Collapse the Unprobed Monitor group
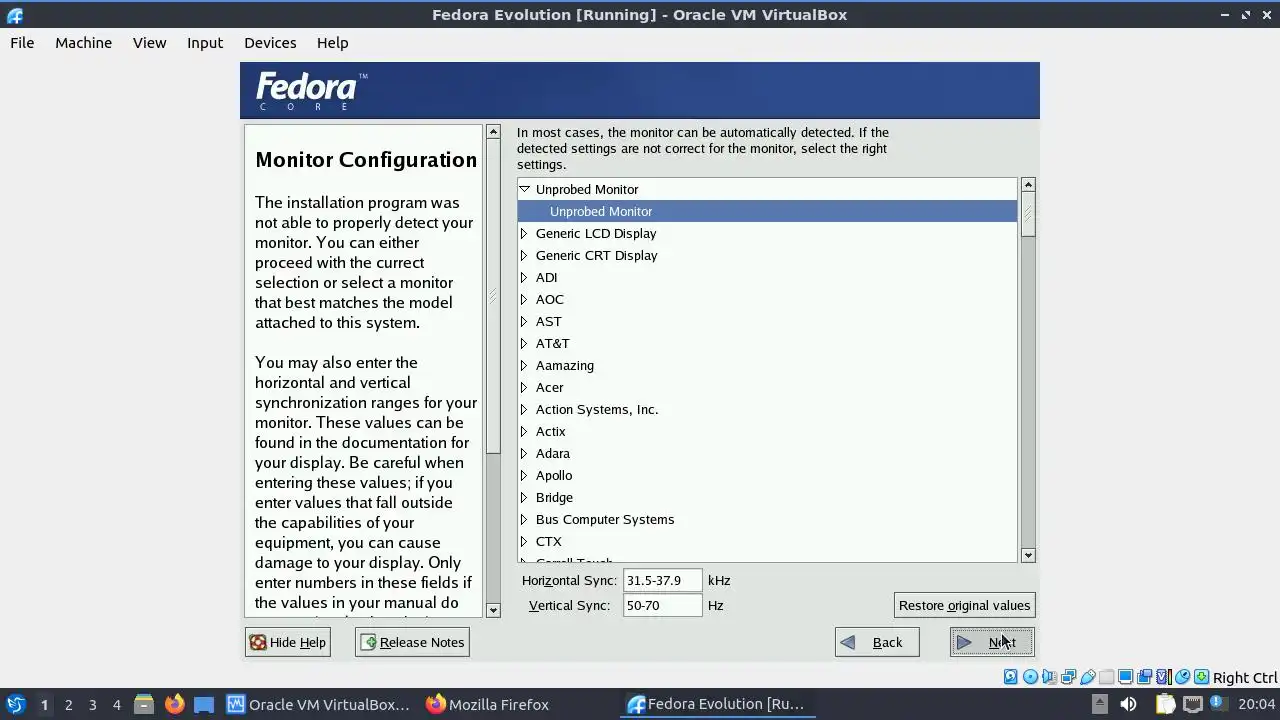 coord(524,189)
